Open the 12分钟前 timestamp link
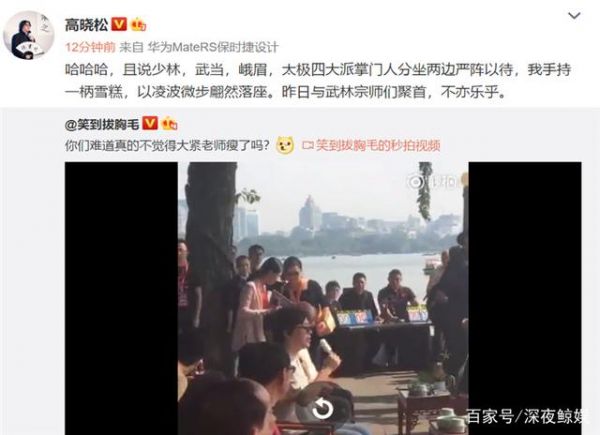The height and width of the screenshot is (435, 600). coord(90,47)
